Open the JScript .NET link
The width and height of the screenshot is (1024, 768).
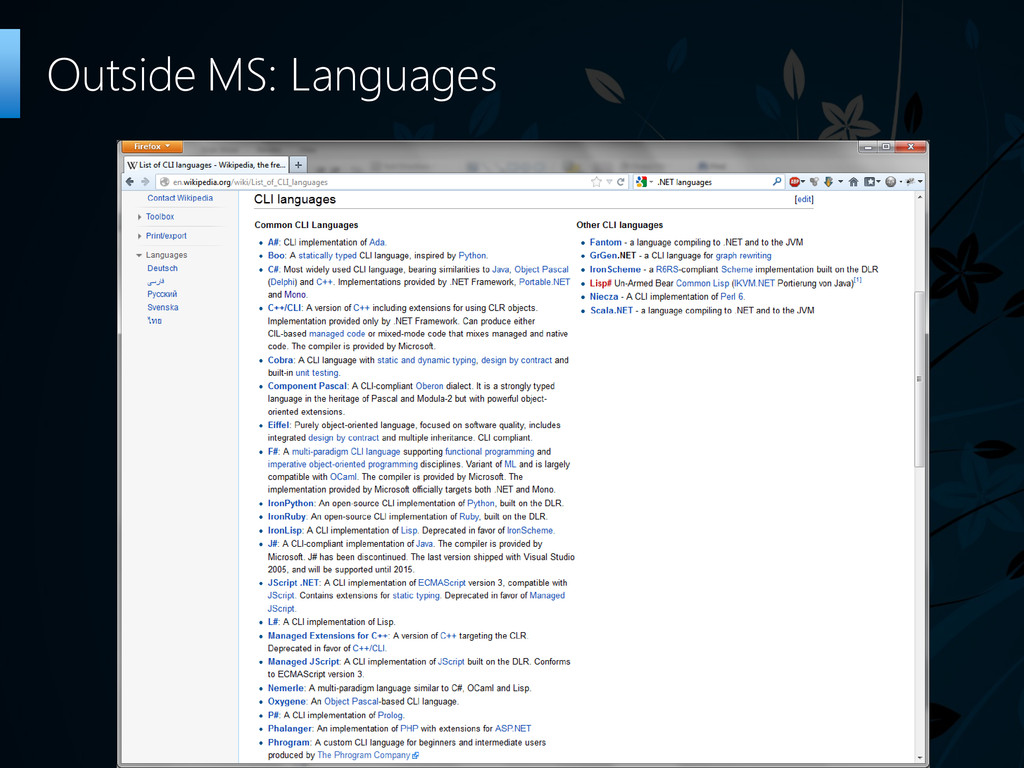click(293, 583)
